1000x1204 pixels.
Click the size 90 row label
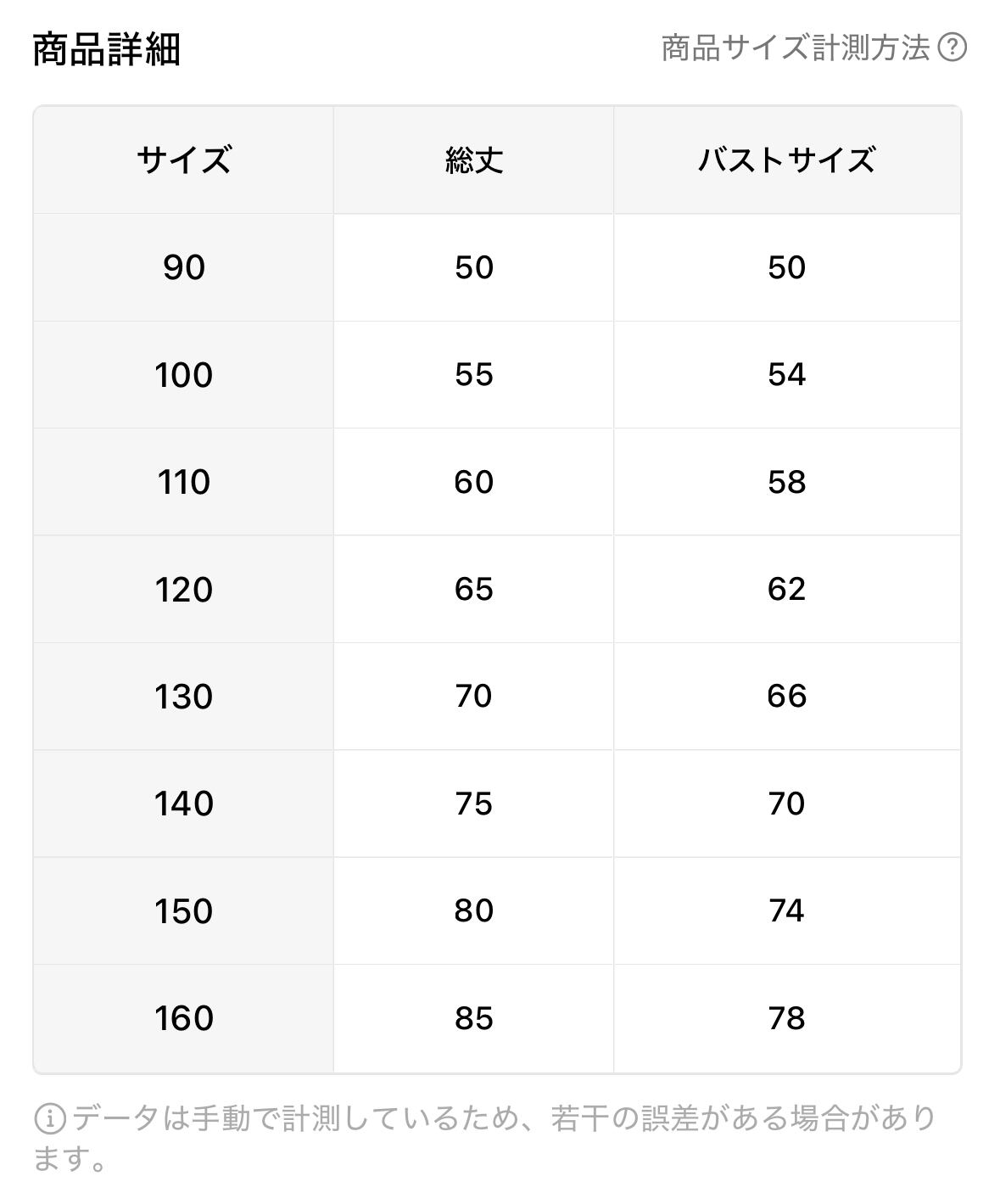tap(183, 267)
